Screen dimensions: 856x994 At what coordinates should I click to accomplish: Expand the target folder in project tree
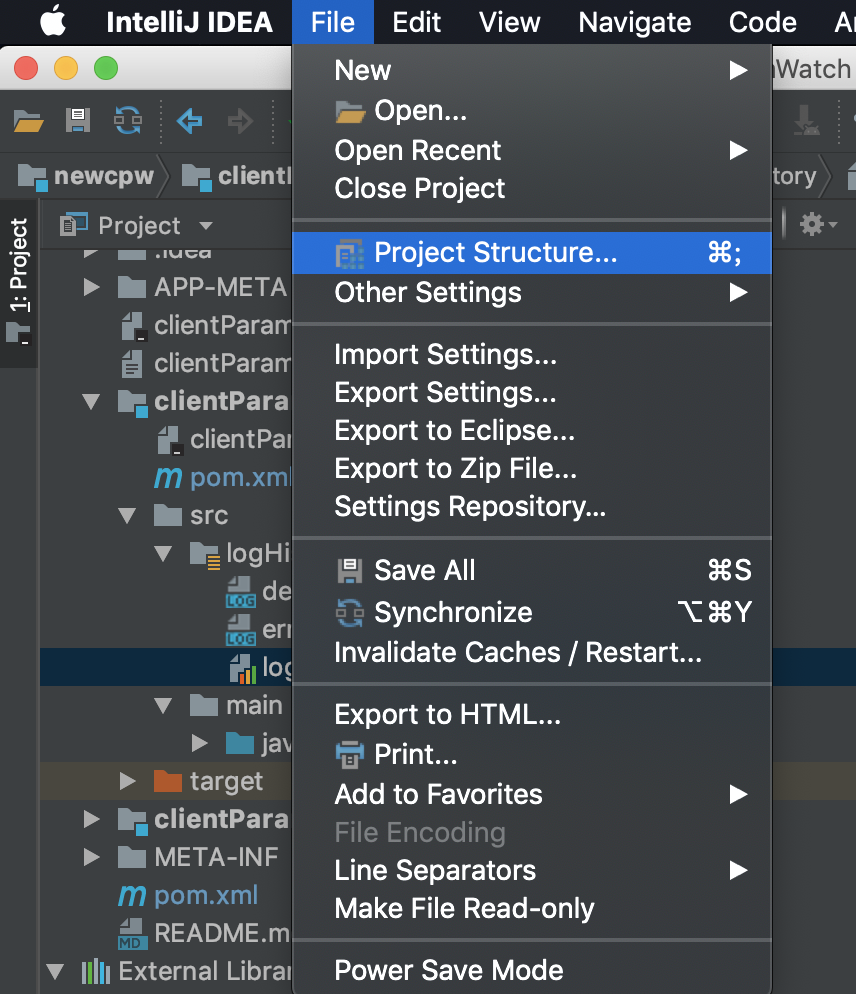click(127, 781)
